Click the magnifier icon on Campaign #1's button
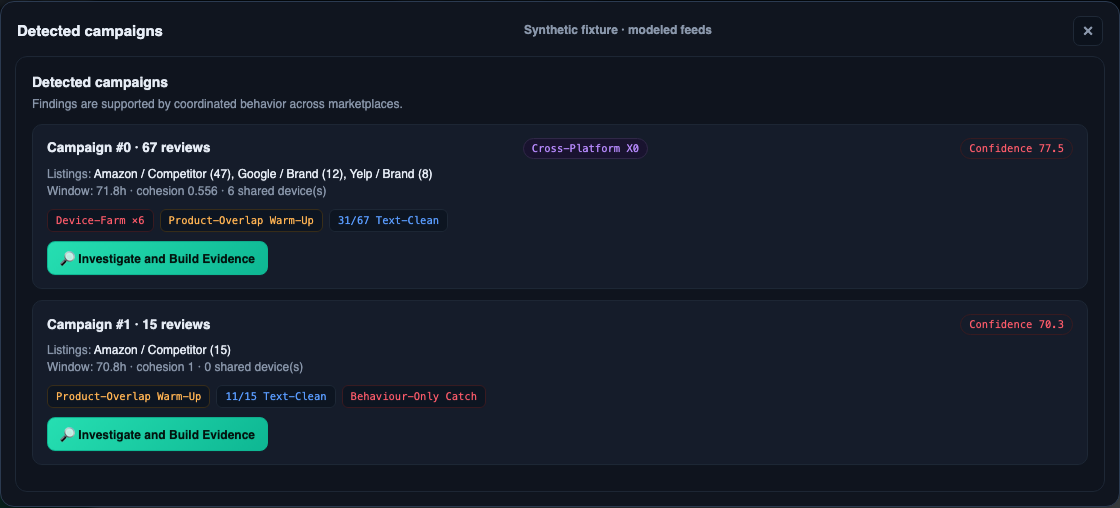 67,434
